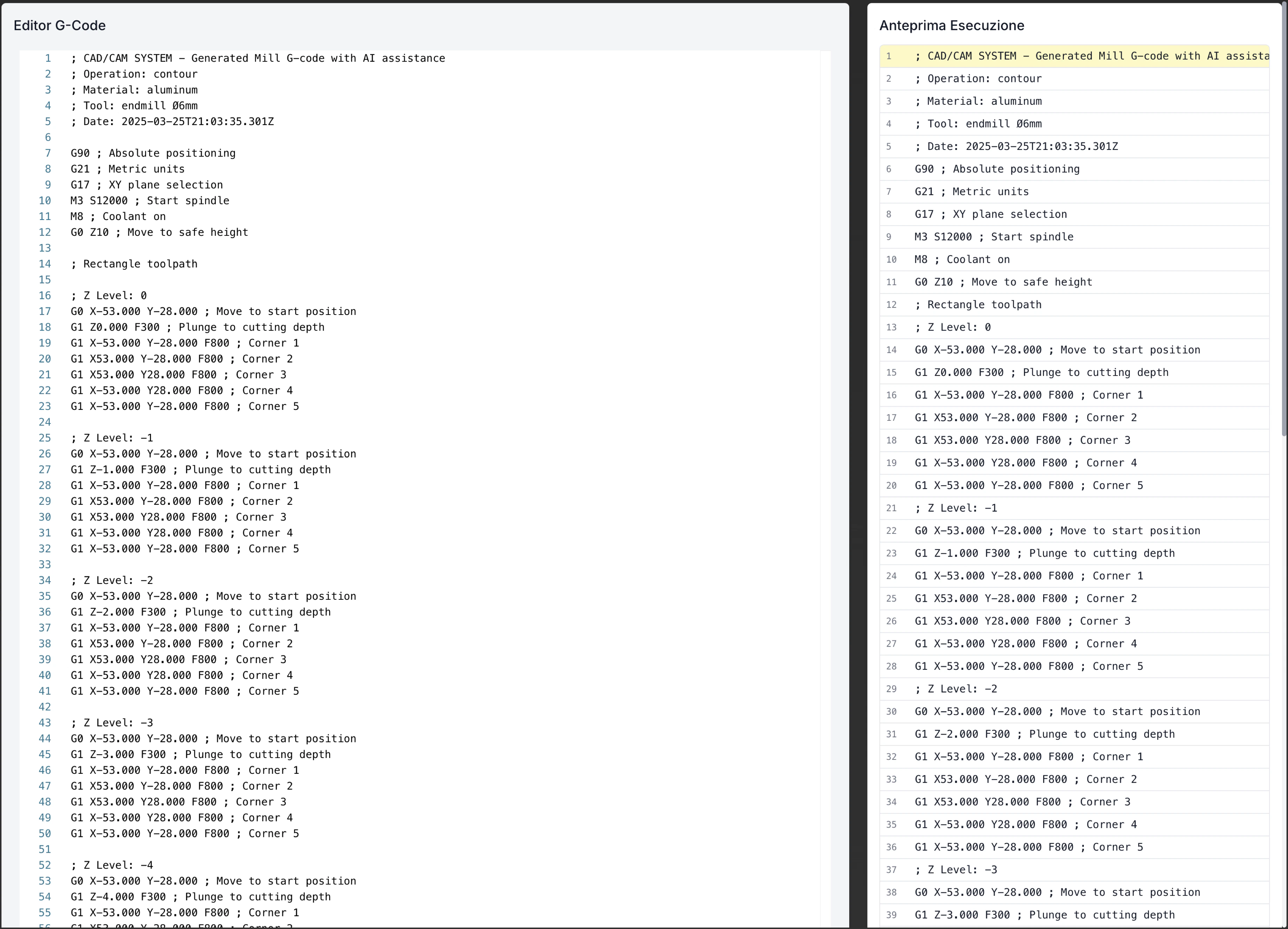
Task: Select preview row 21 '; Z Level: -1'
Action: click(1074, 509)
